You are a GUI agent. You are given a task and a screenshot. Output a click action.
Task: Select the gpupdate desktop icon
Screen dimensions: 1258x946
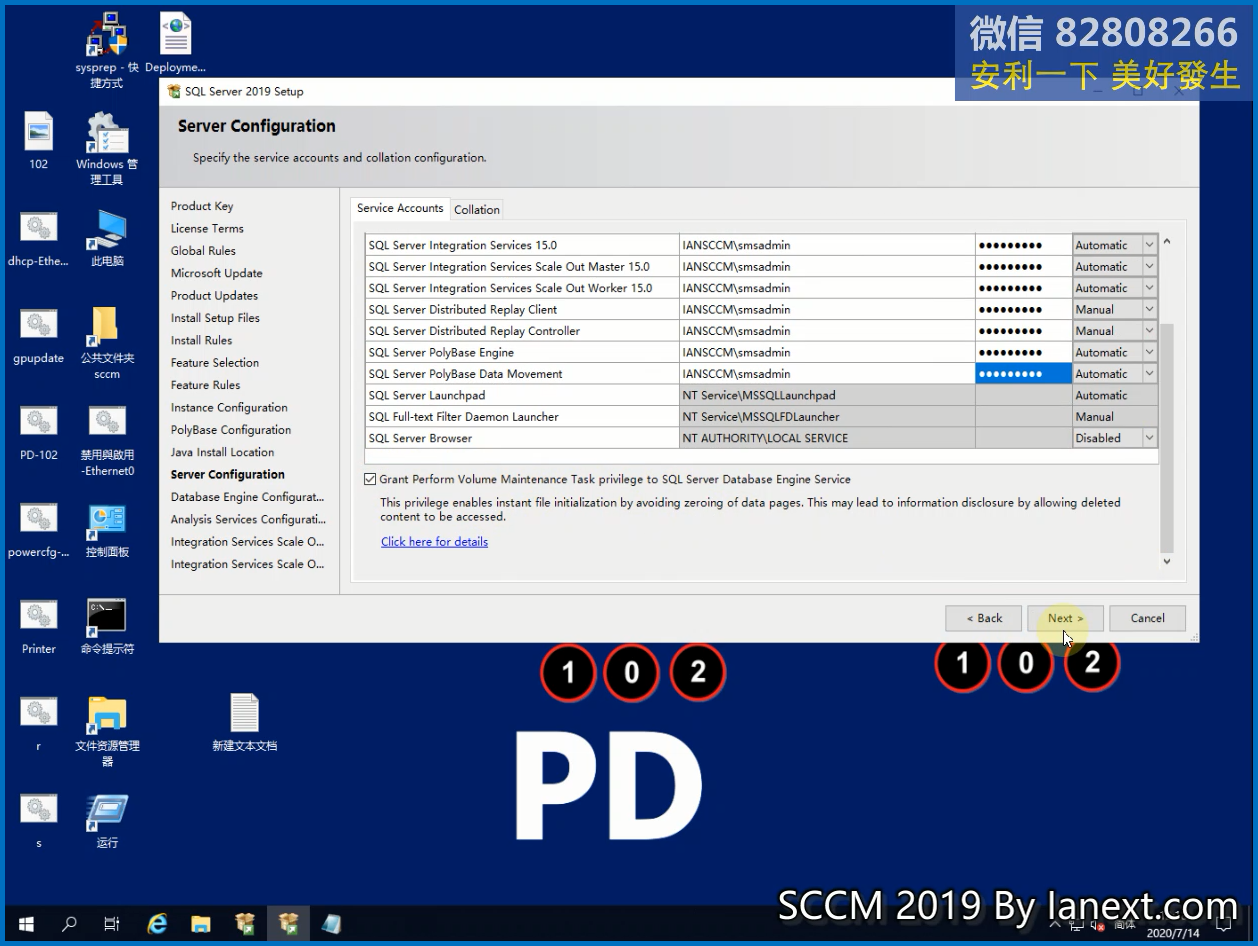pyautogui.click(x=39, y=335)
